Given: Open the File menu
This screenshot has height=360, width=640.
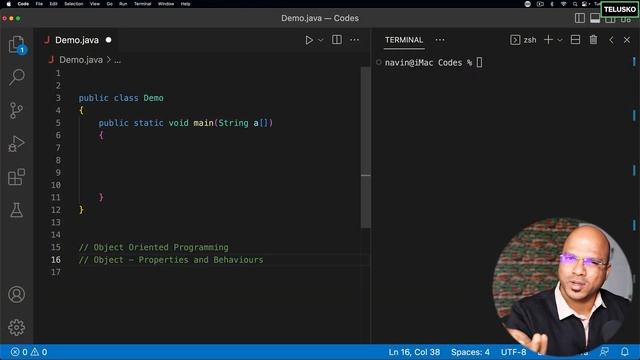Looking at the screenshot, I should [39, 4].
